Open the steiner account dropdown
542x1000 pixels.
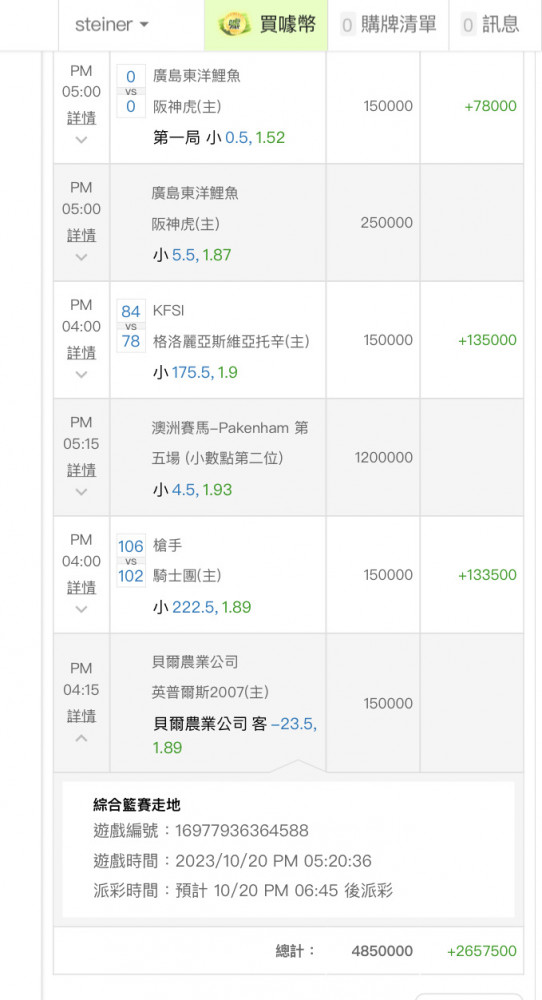point(112,25)
